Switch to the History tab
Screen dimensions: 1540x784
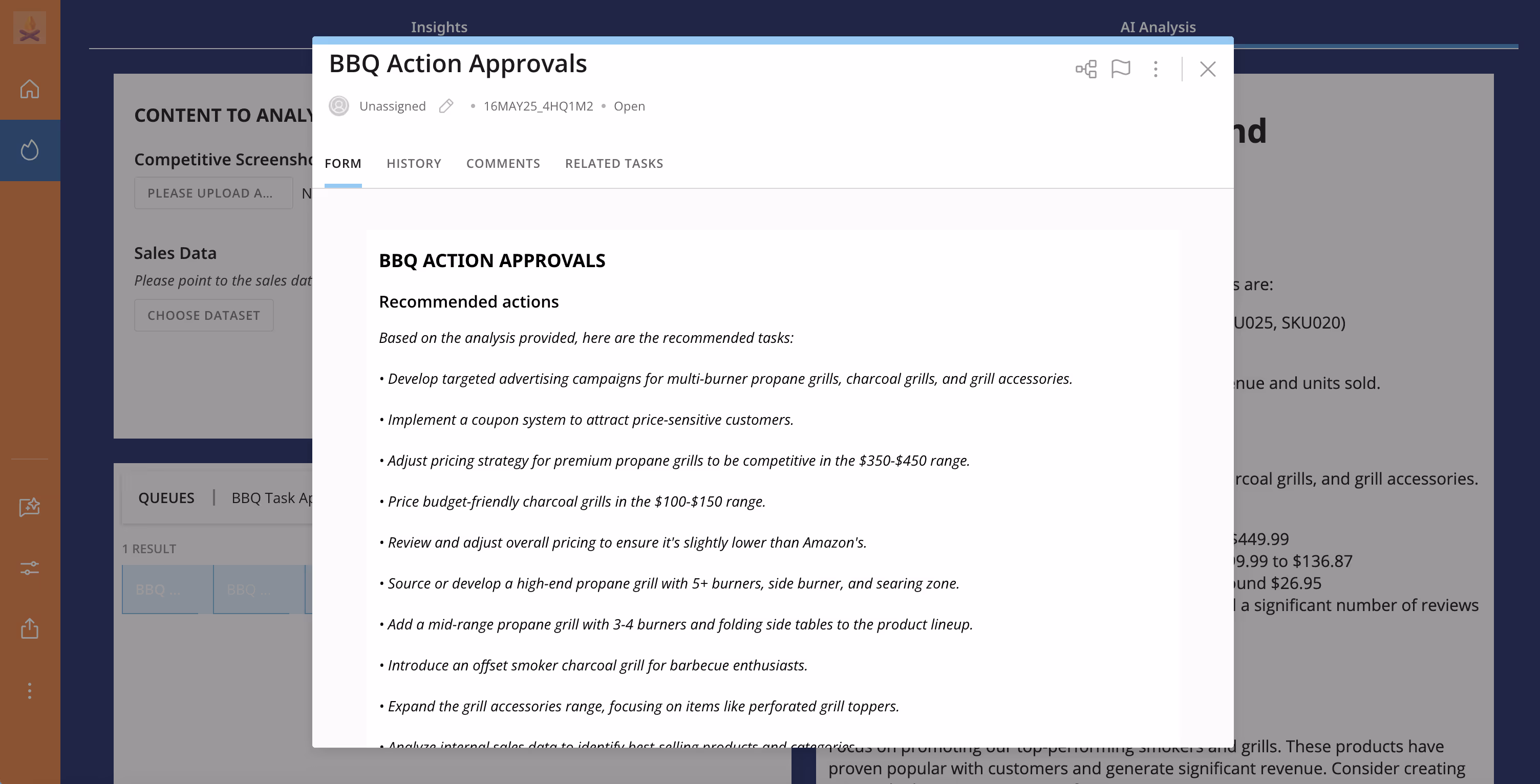click(414, 163)
